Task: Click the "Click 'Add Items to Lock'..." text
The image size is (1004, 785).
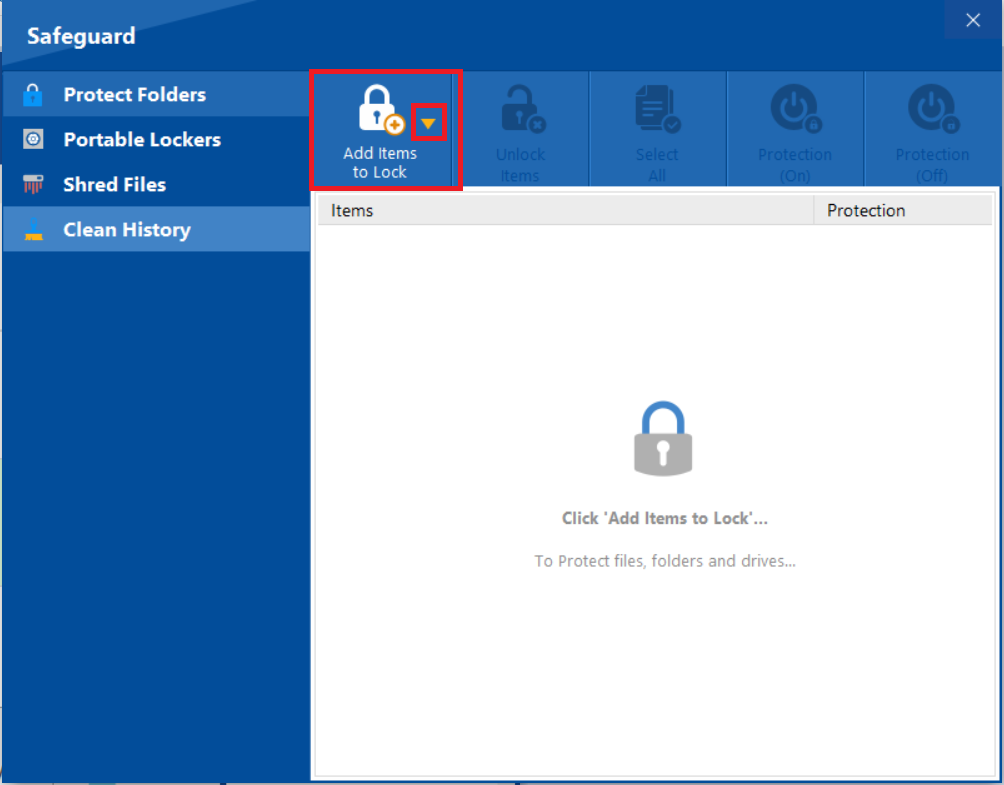Action: (665, 518)
